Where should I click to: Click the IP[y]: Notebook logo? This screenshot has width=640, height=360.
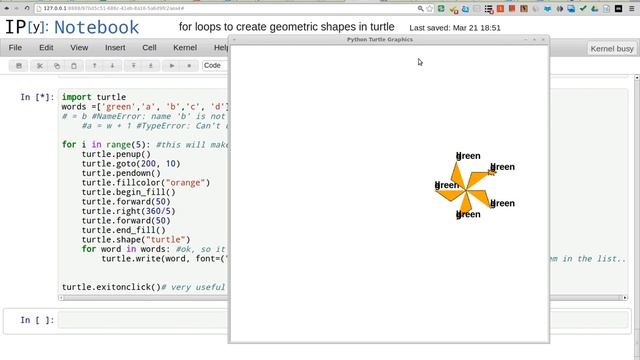click(x=72, y=27)
